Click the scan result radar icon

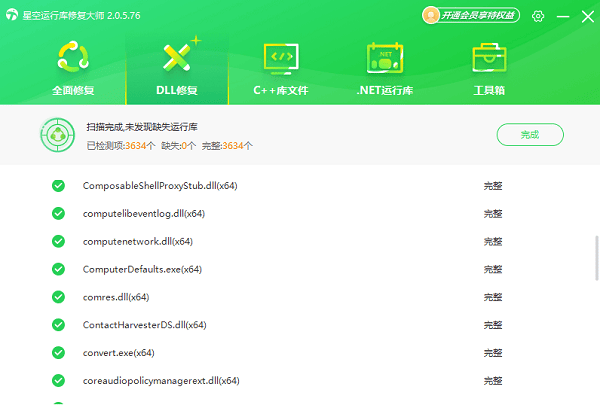pos(58,135)
